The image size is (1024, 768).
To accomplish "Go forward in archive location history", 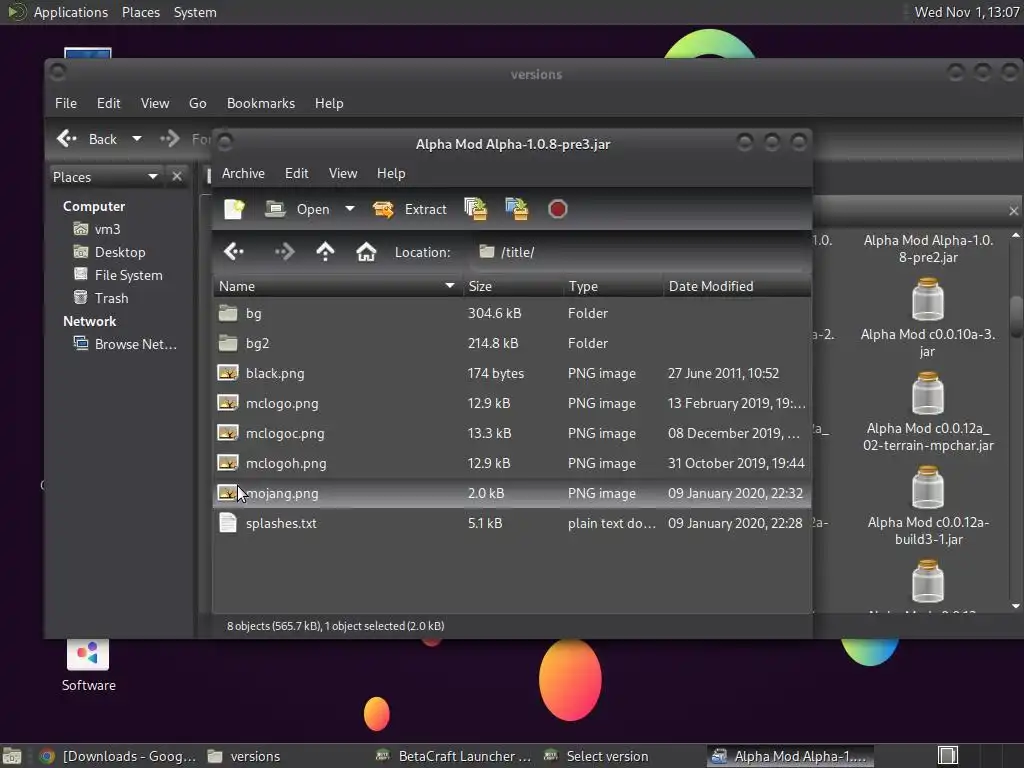I will coord(284,251).
